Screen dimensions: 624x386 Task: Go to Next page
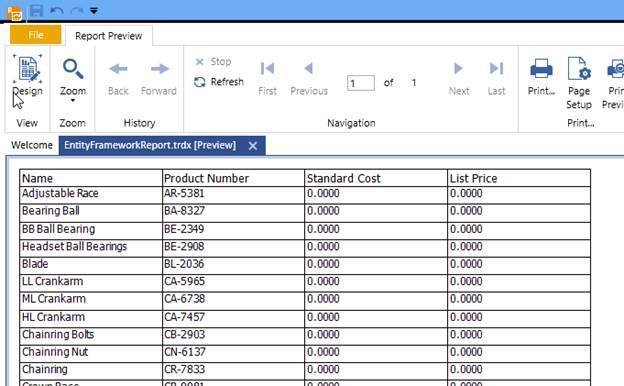pyautogui.click(x=459, y=79)
